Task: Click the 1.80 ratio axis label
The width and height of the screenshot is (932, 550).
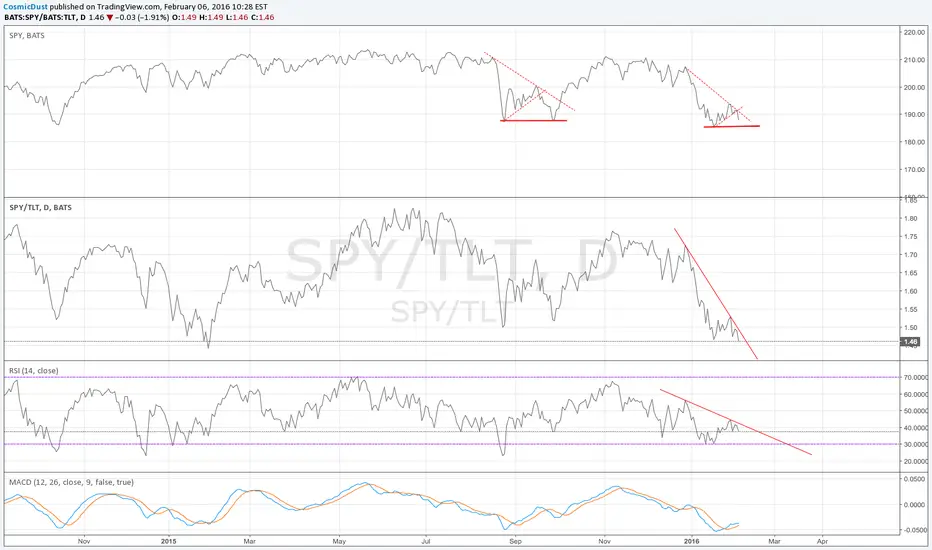Action: [911, 219]
